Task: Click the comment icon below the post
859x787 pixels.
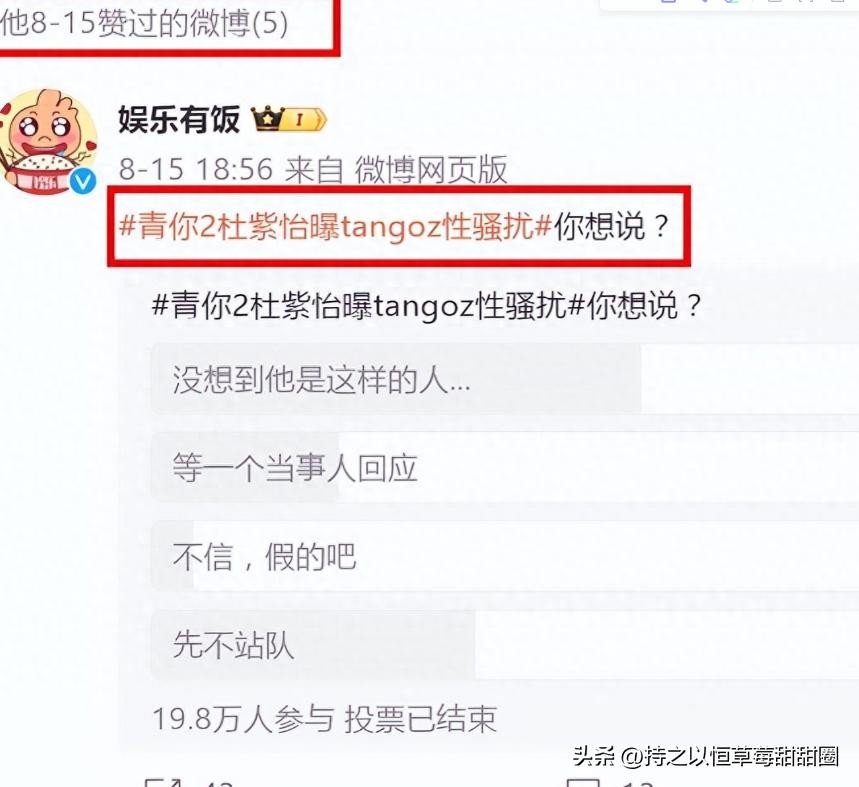Action: (x=583, y=782)
